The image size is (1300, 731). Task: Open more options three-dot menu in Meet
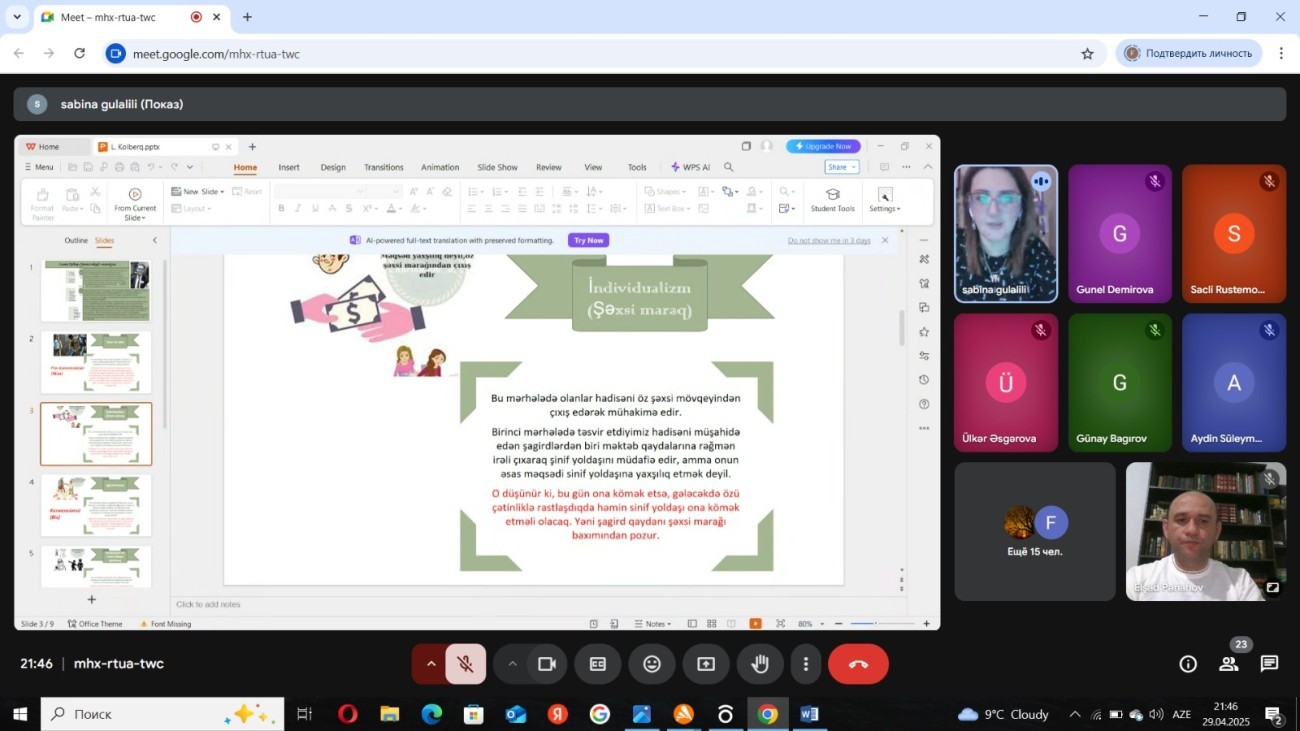[806, 664]
